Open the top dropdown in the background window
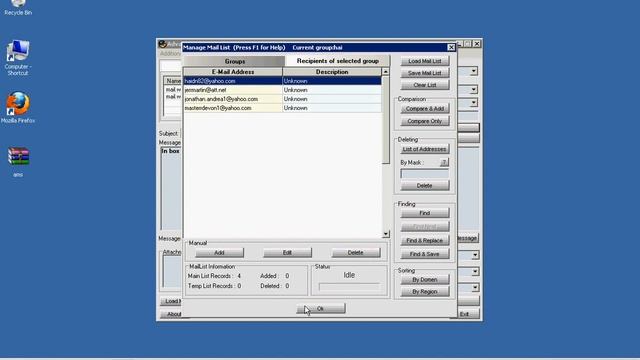Viewport: 640px width, 360px height. [x=473, y=71]
